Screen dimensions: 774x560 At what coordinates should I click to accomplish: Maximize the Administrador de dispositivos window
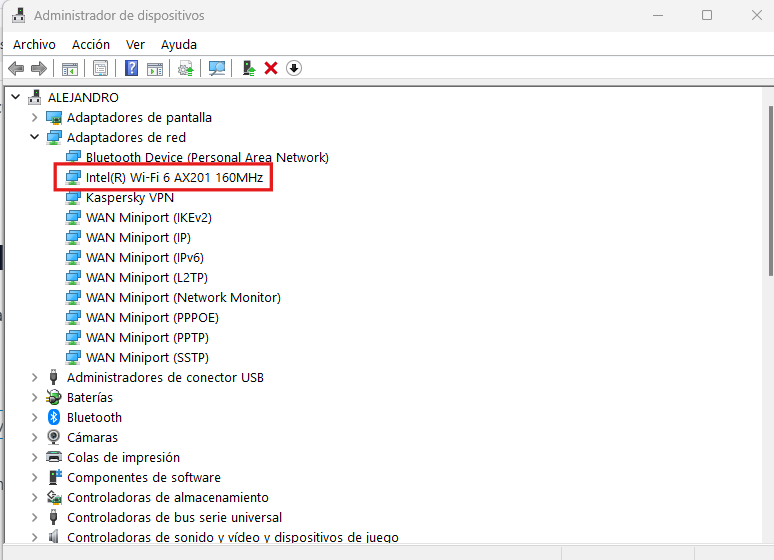pyautogui.click(x=707, y=15)
